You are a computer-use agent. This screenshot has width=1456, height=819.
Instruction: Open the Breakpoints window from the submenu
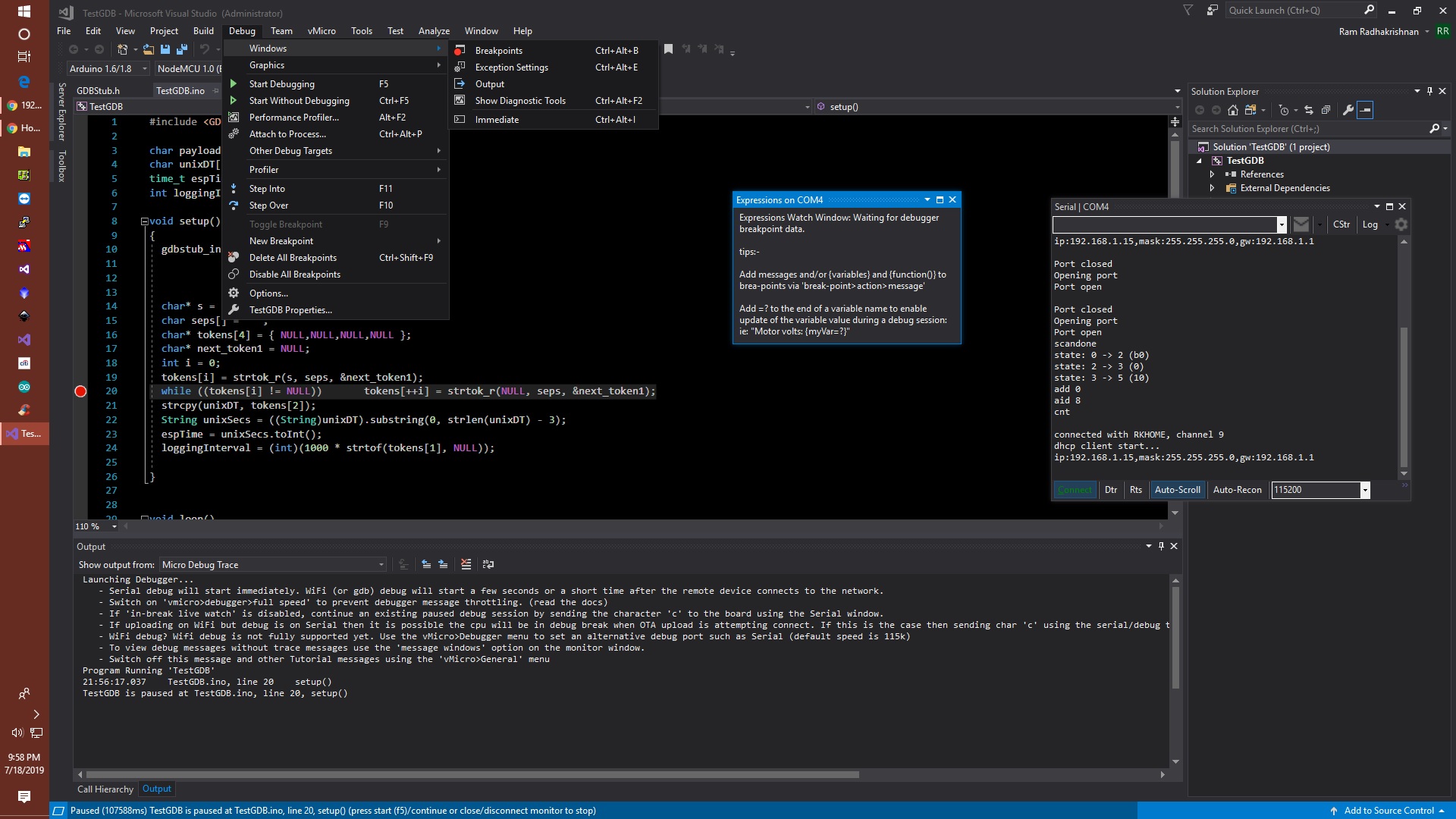pos(554,51)
